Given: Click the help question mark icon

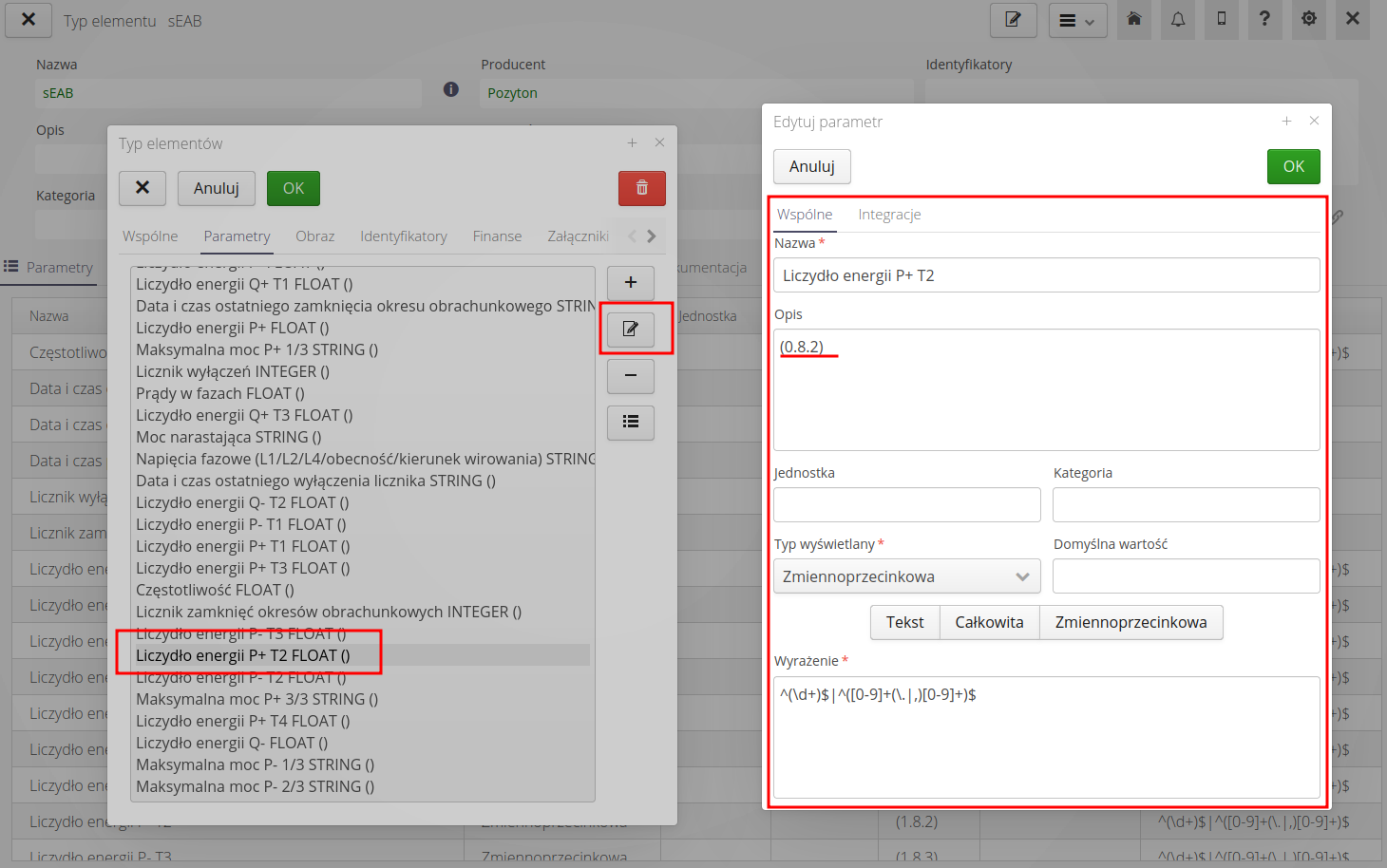Looking at the screenshot, I should pos(1264,19).
